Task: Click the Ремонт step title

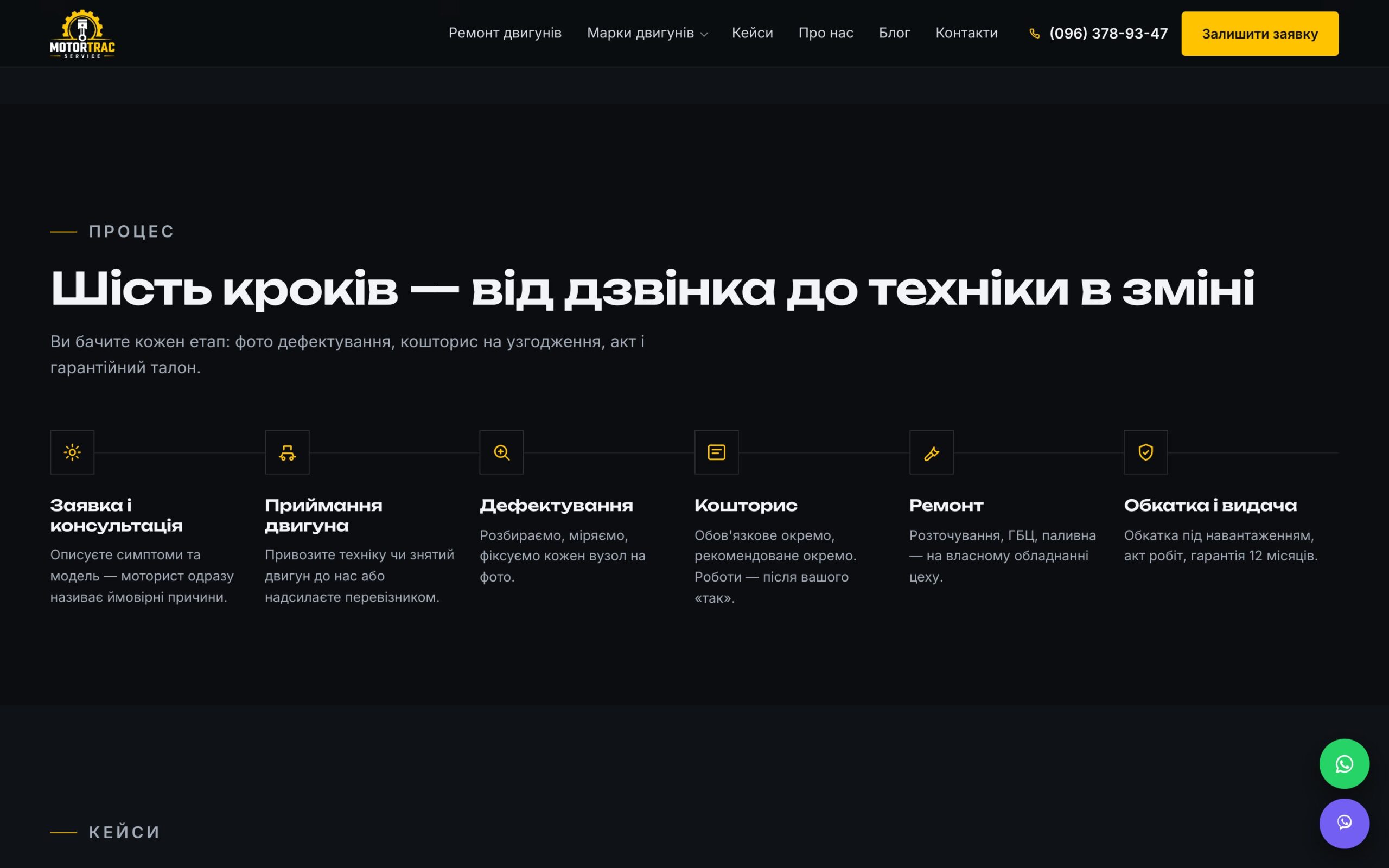Action: 946,506
